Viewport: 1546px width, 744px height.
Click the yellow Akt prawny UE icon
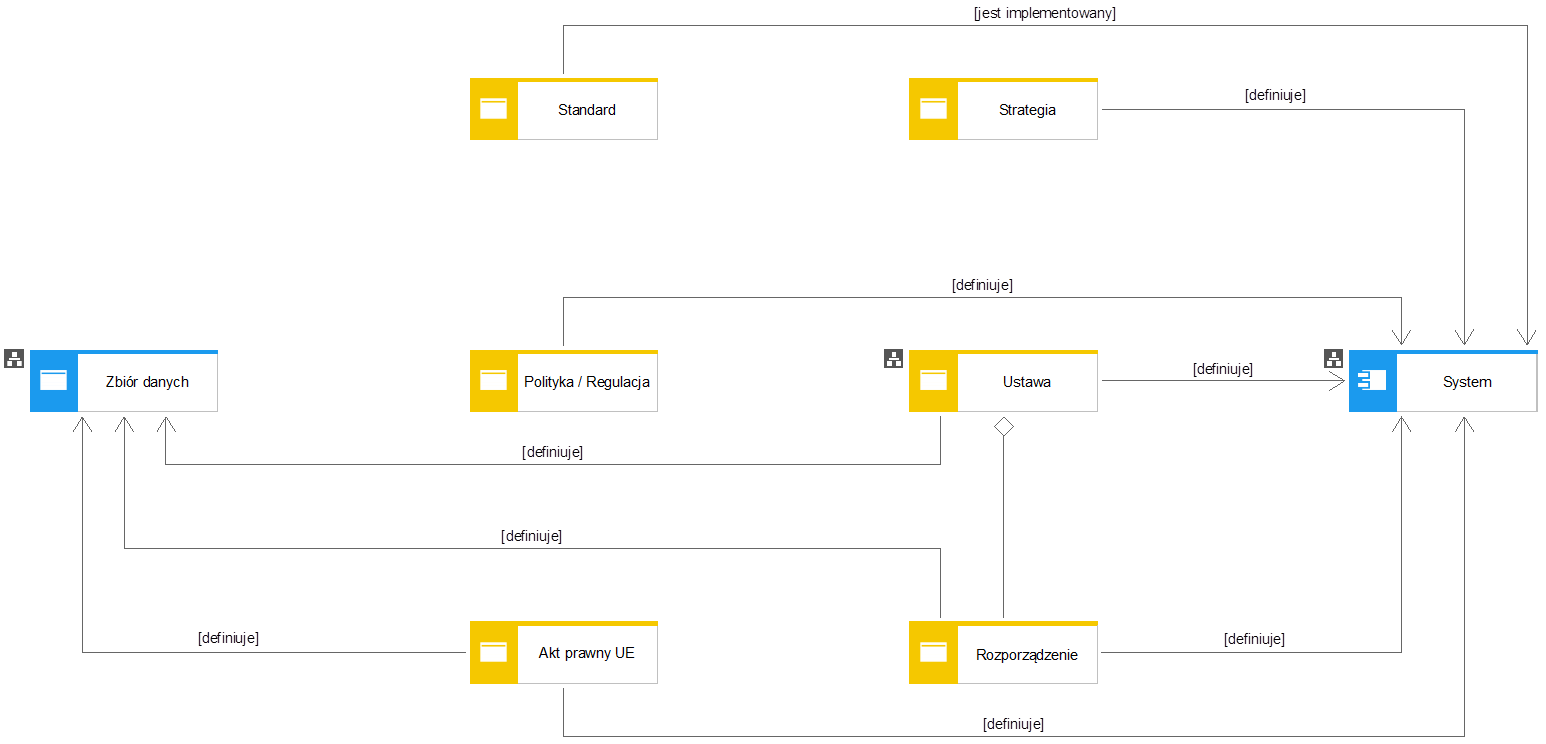tap(494, 653)
